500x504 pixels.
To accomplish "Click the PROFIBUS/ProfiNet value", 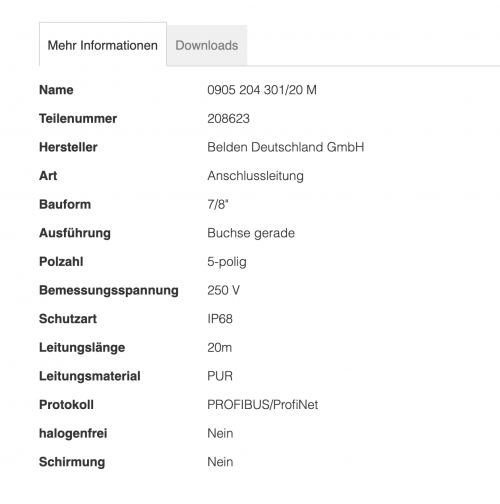I will [x=263, y=405].
